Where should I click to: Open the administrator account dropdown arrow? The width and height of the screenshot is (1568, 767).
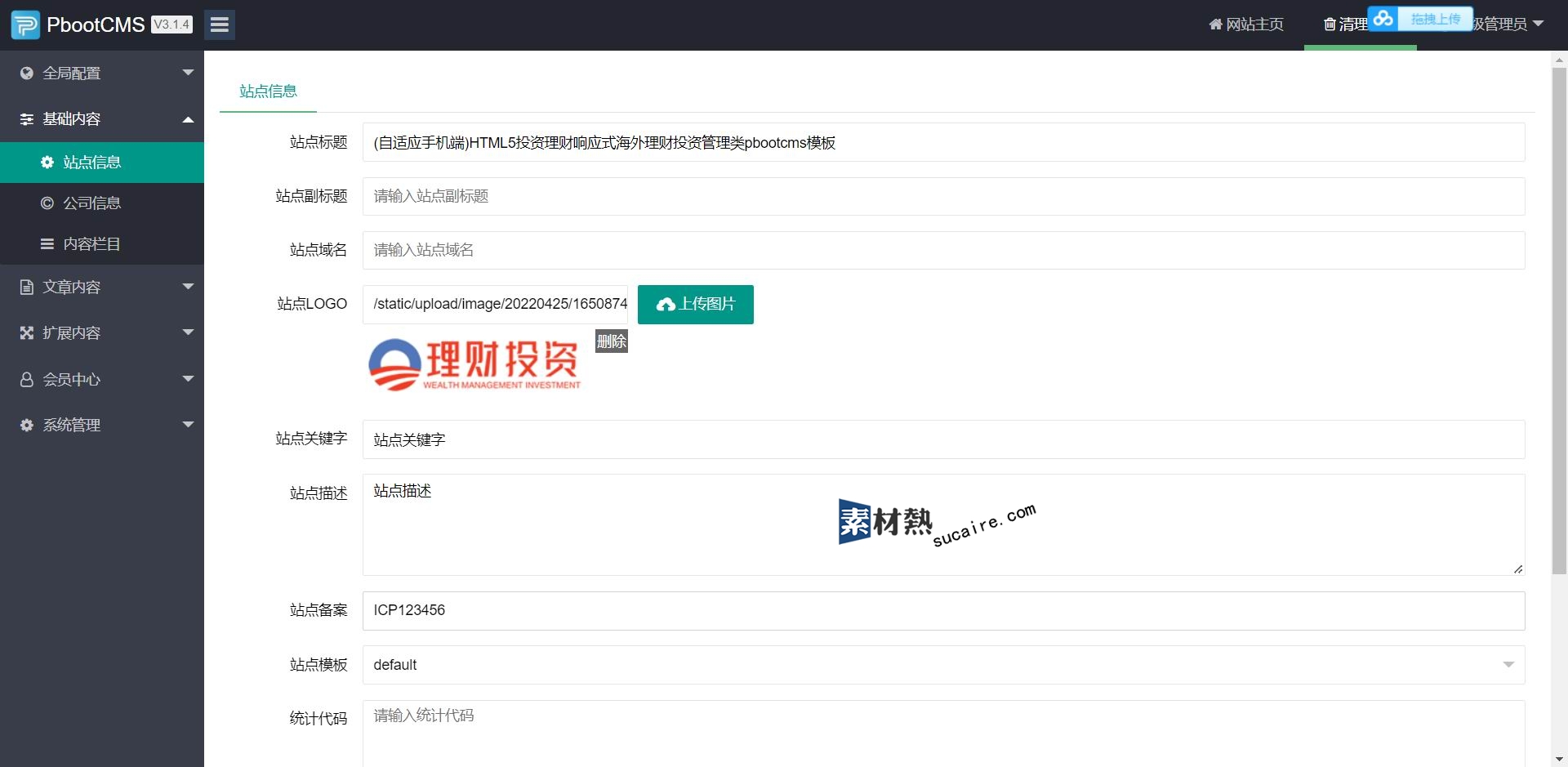coord(1539,24)
